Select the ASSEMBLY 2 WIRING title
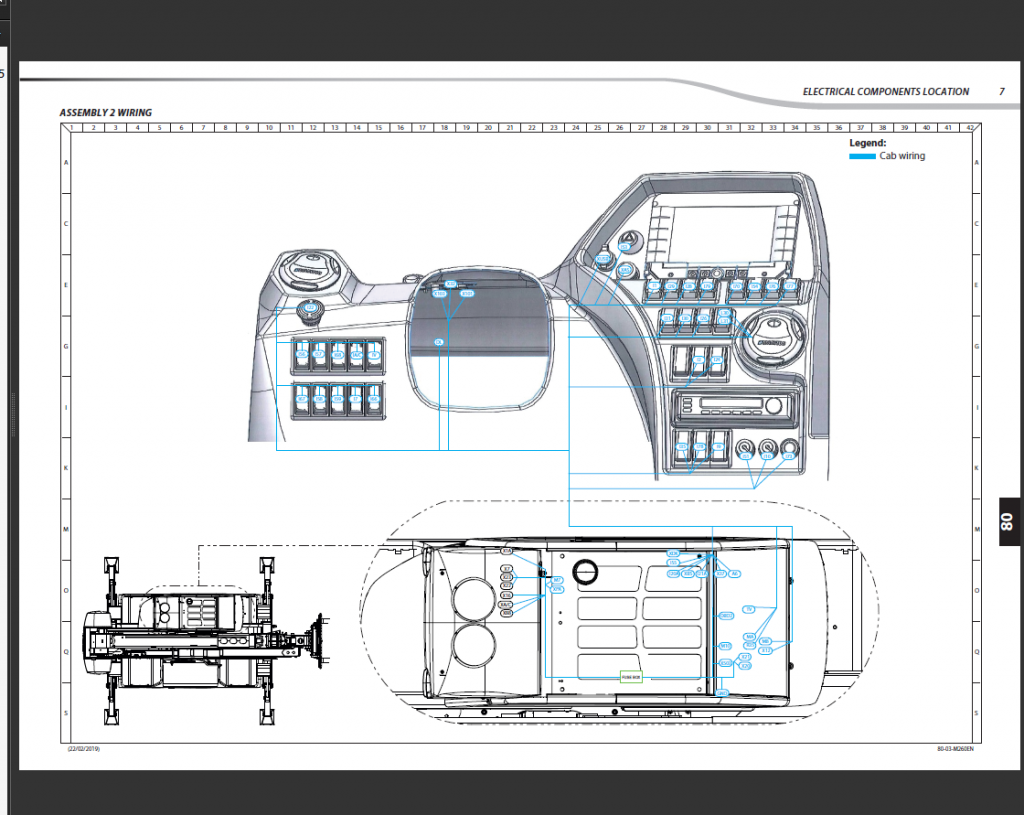 pyautogui.click(x=107, y=113)
